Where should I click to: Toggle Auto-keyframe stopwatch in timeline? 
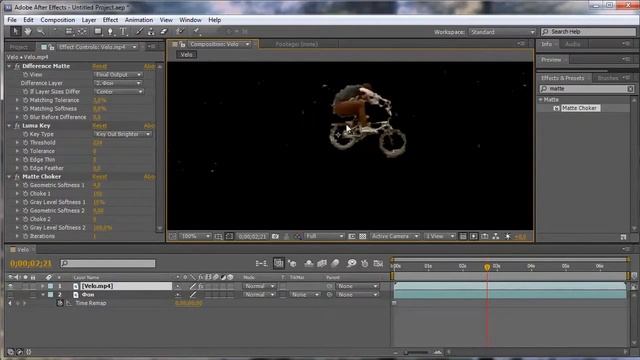(364, 263)
